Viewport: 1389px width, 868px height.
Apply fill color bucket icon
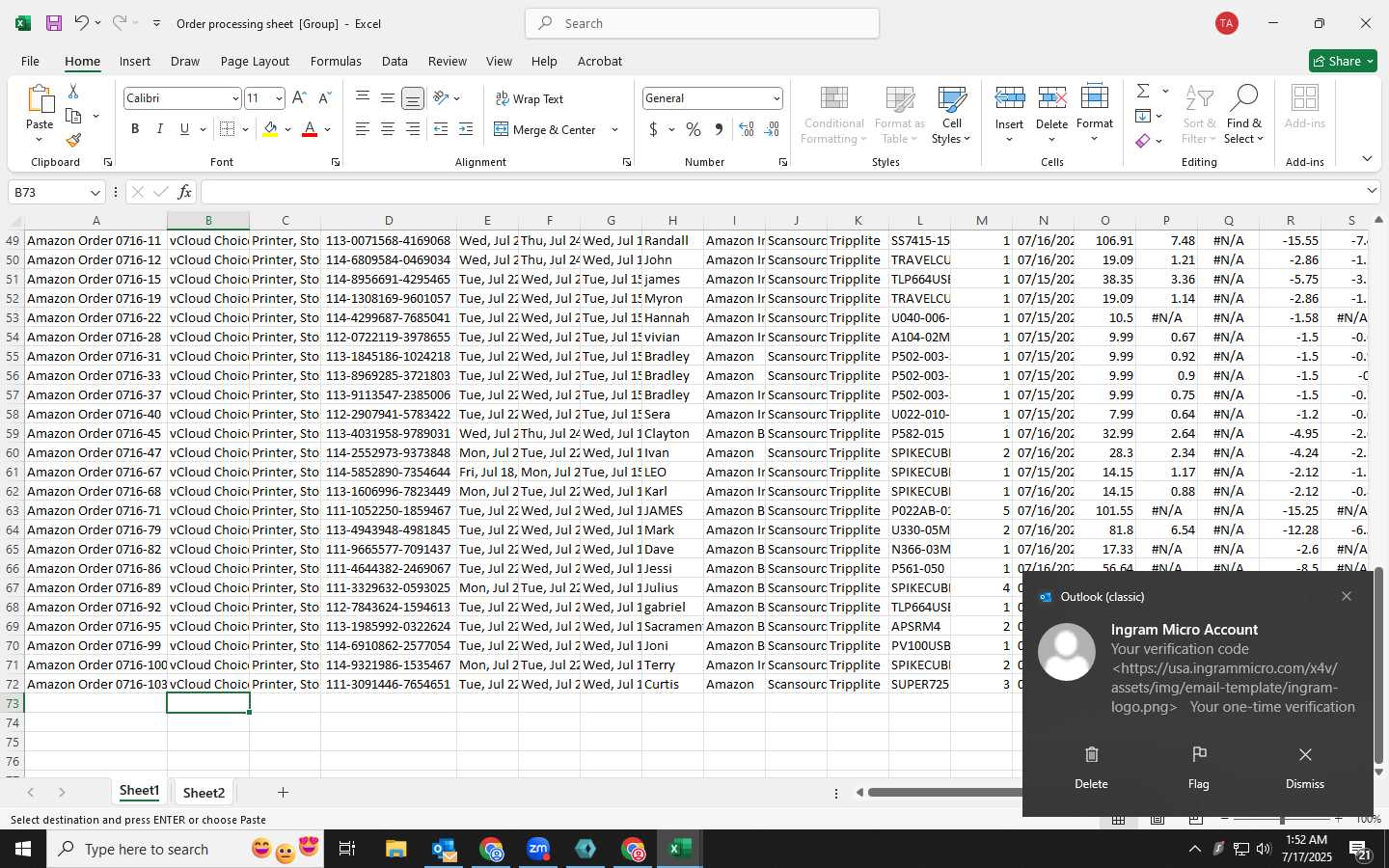click(270, 129)
